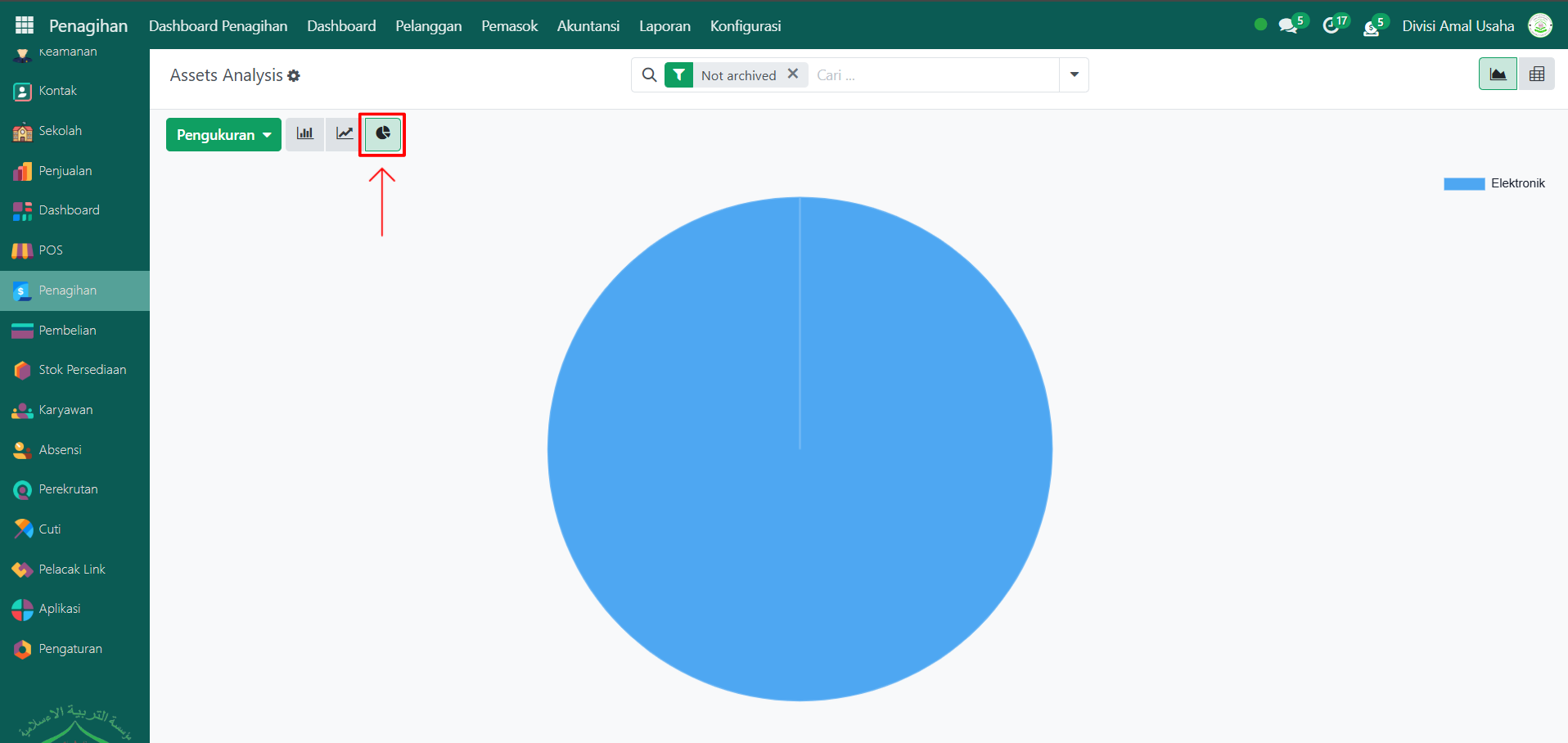Image resolution: width=1568 pixels, height=743 pixels.
Task: Remove the Not archived filter
Action: point(792,74)
